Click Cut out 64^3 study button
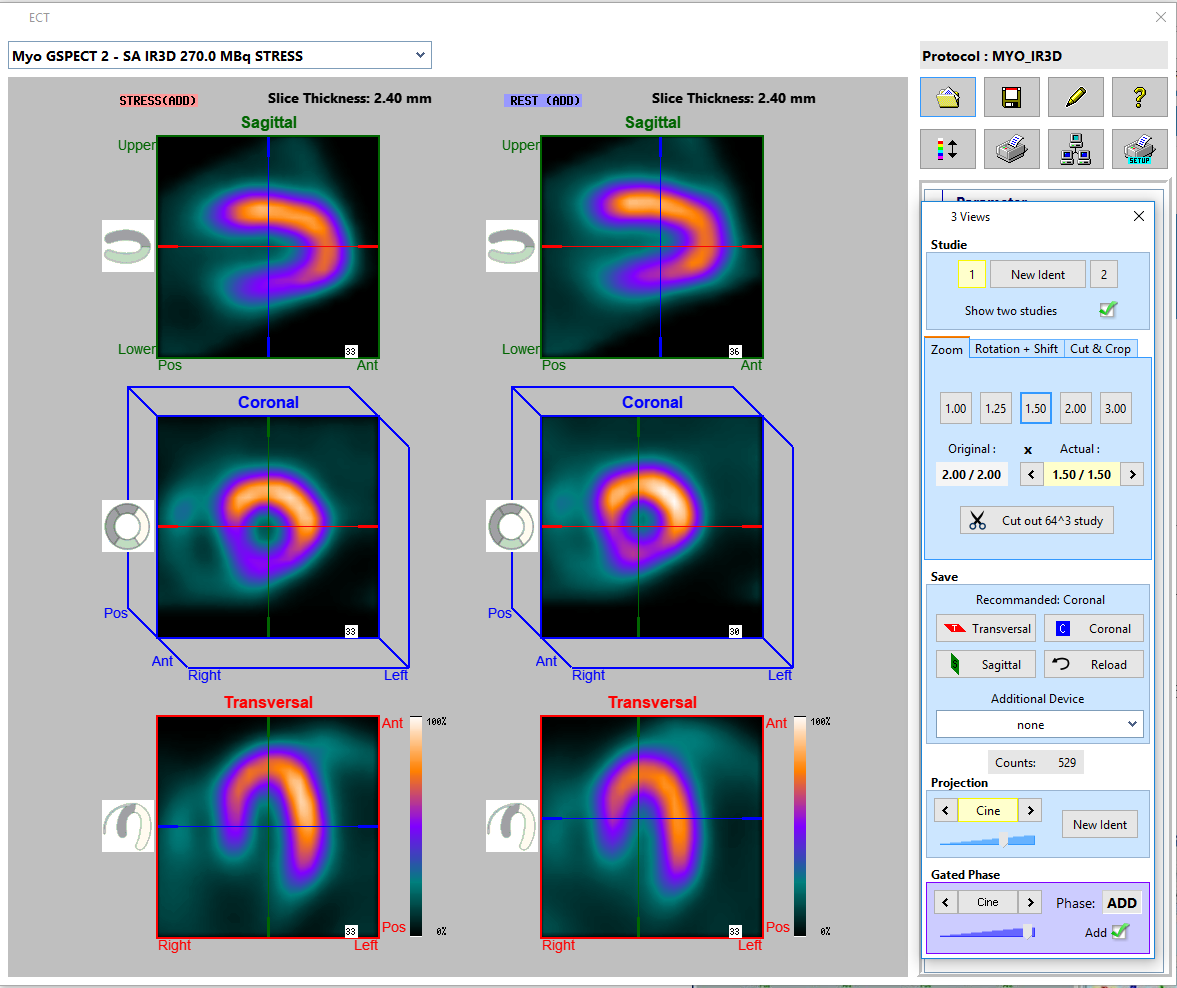This screenshot has height=988, width=1177. (x=1037, y=520)
